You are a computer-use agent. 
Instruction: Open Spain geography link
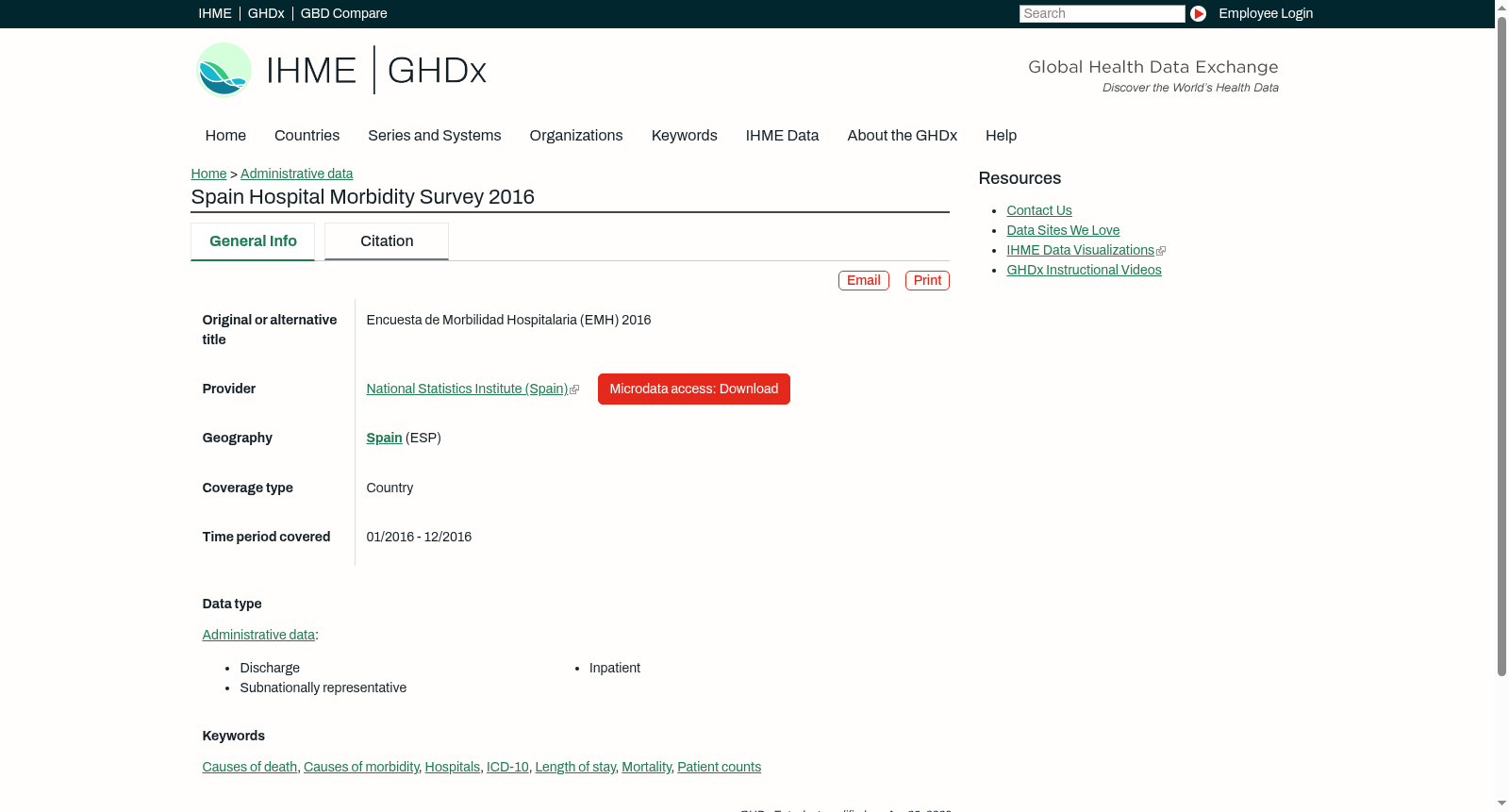click(x=384, y=438)
